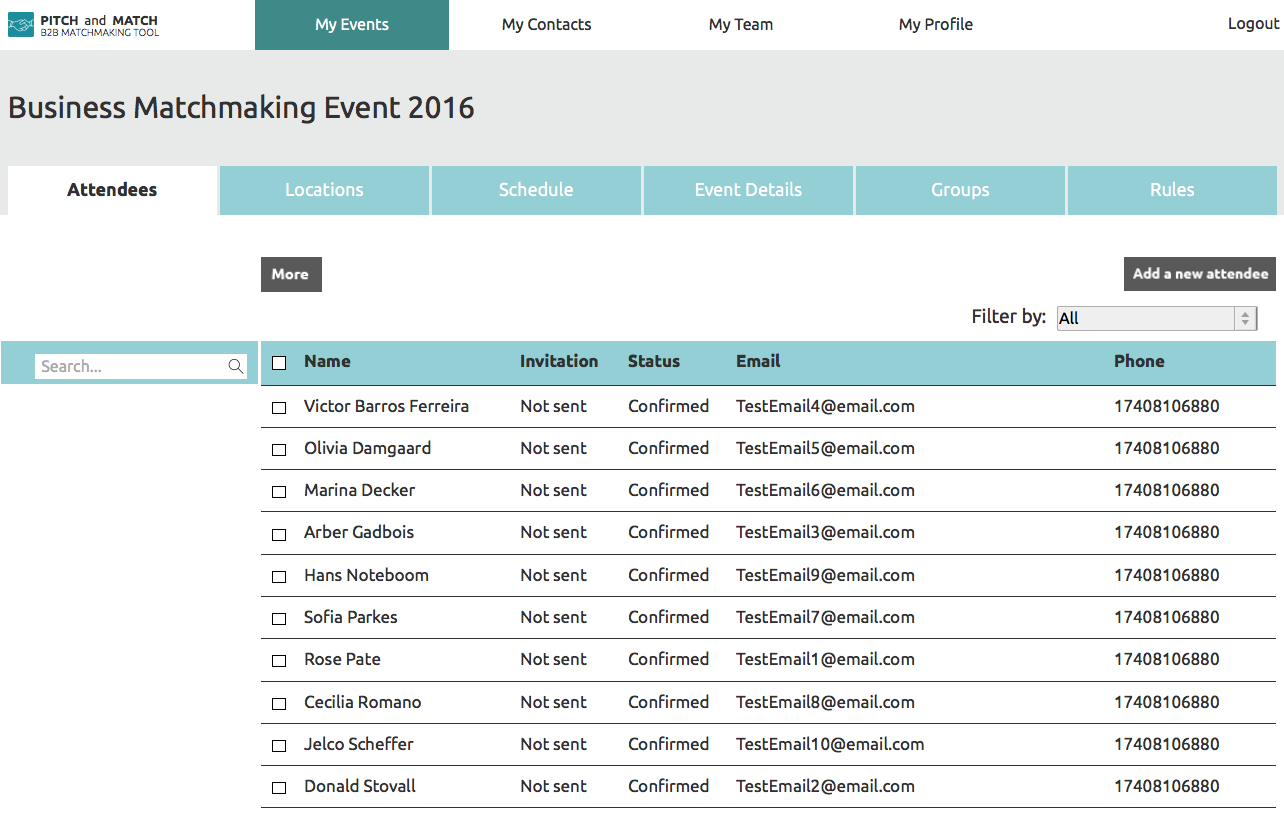The image size is (1284, 817).
Task: Click email TestEmail7@email.com
Action: [x=825, y=617]
